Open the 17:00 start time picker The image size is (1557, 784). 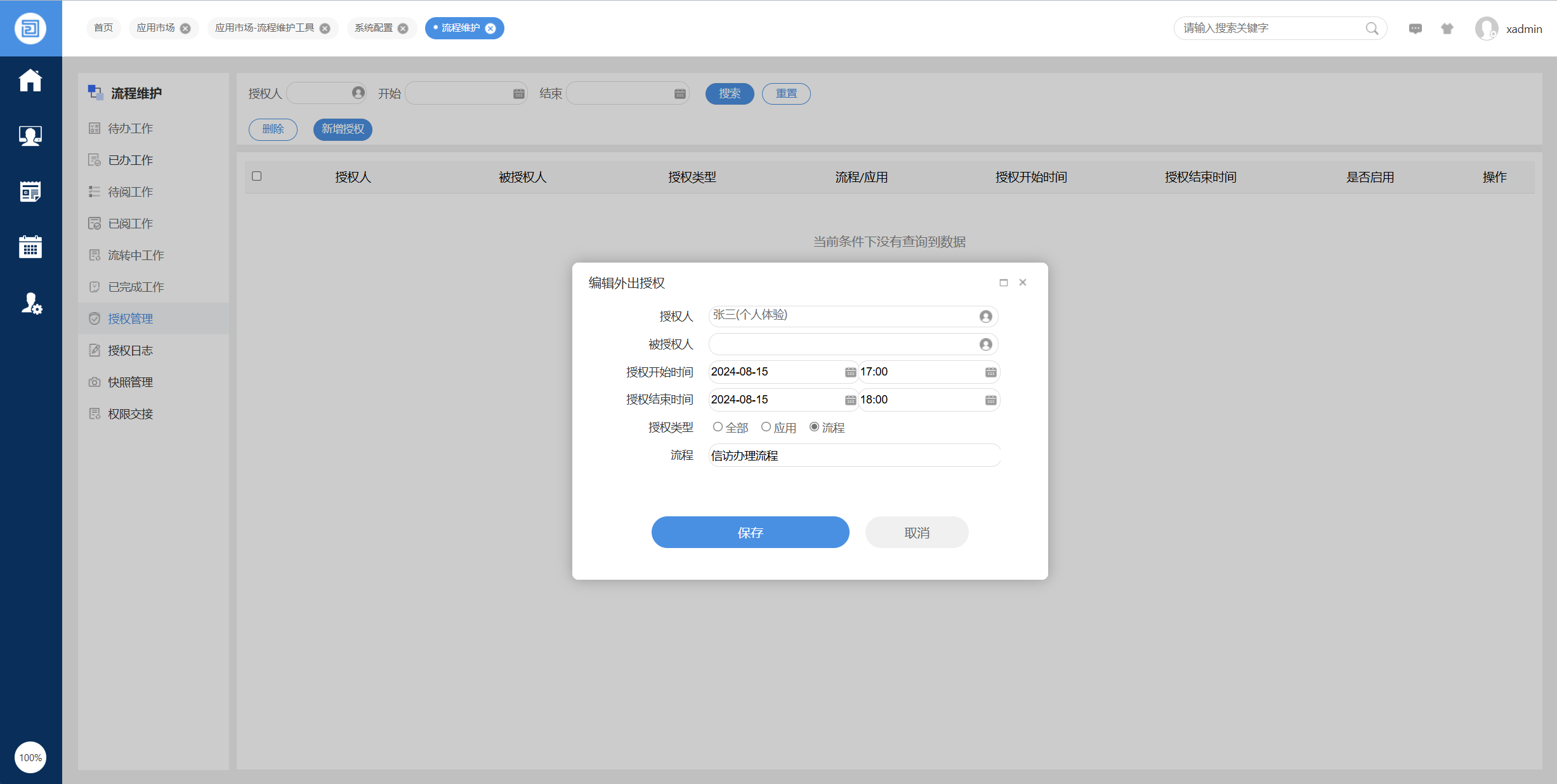coord(990,372)
